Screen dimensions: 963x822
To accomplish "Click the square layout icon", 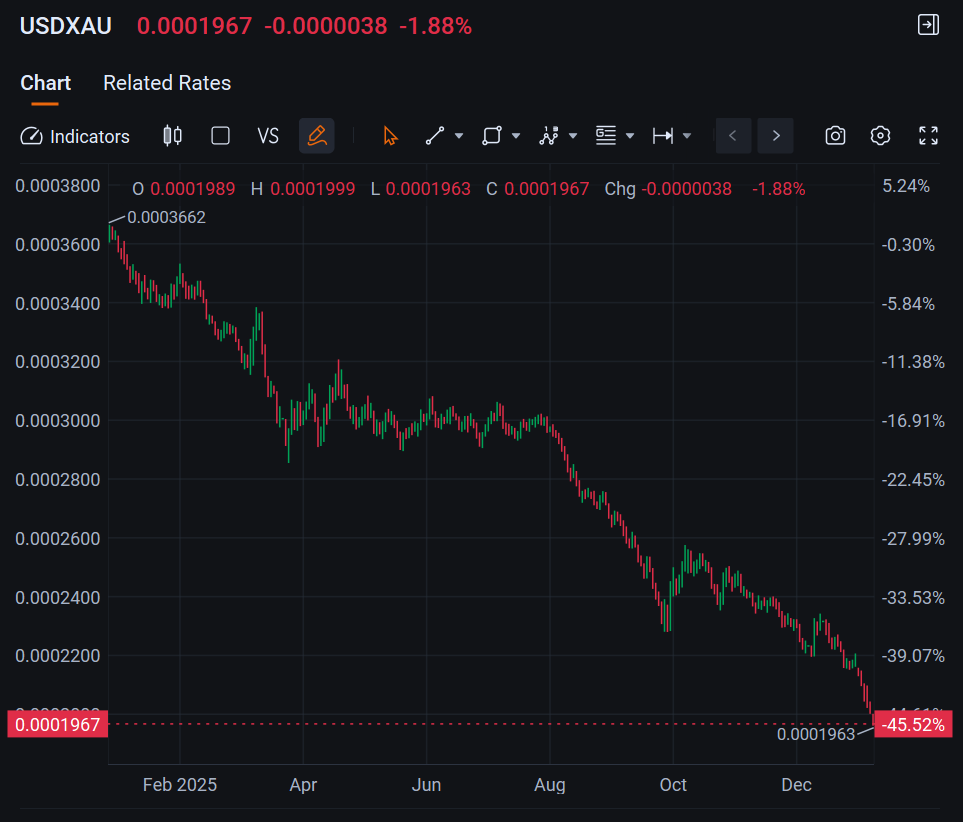I will point(220,136).
